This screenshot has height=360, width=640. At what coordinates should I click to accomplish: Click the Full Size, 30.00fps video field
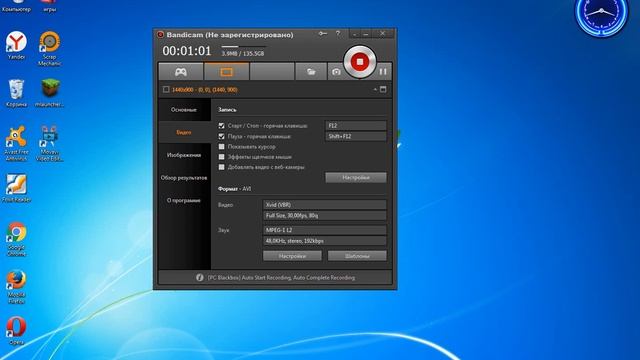pyautogui.click(x=324, y=216)
